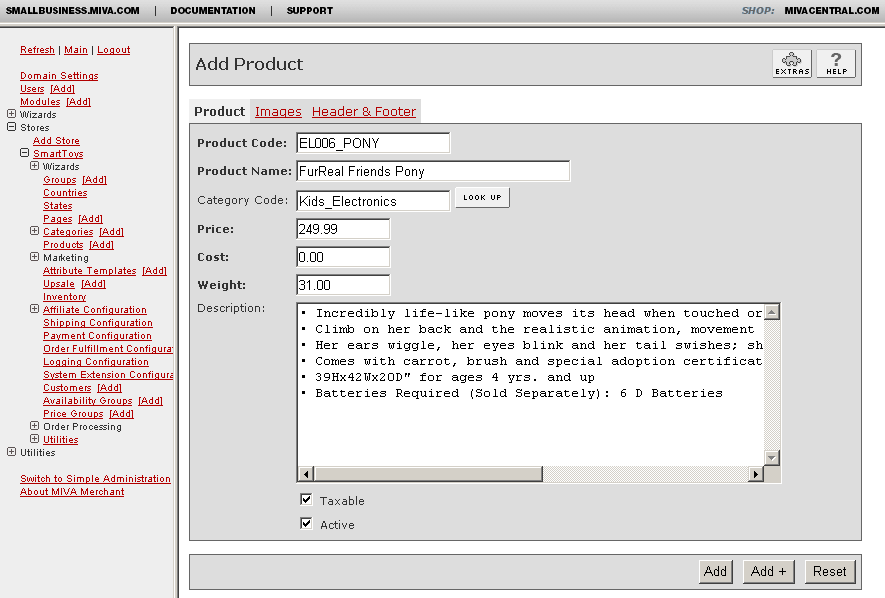Switch to the Images tab
Image resolution: width=885 pixels, height=598 pixels.
pos(278,112)
